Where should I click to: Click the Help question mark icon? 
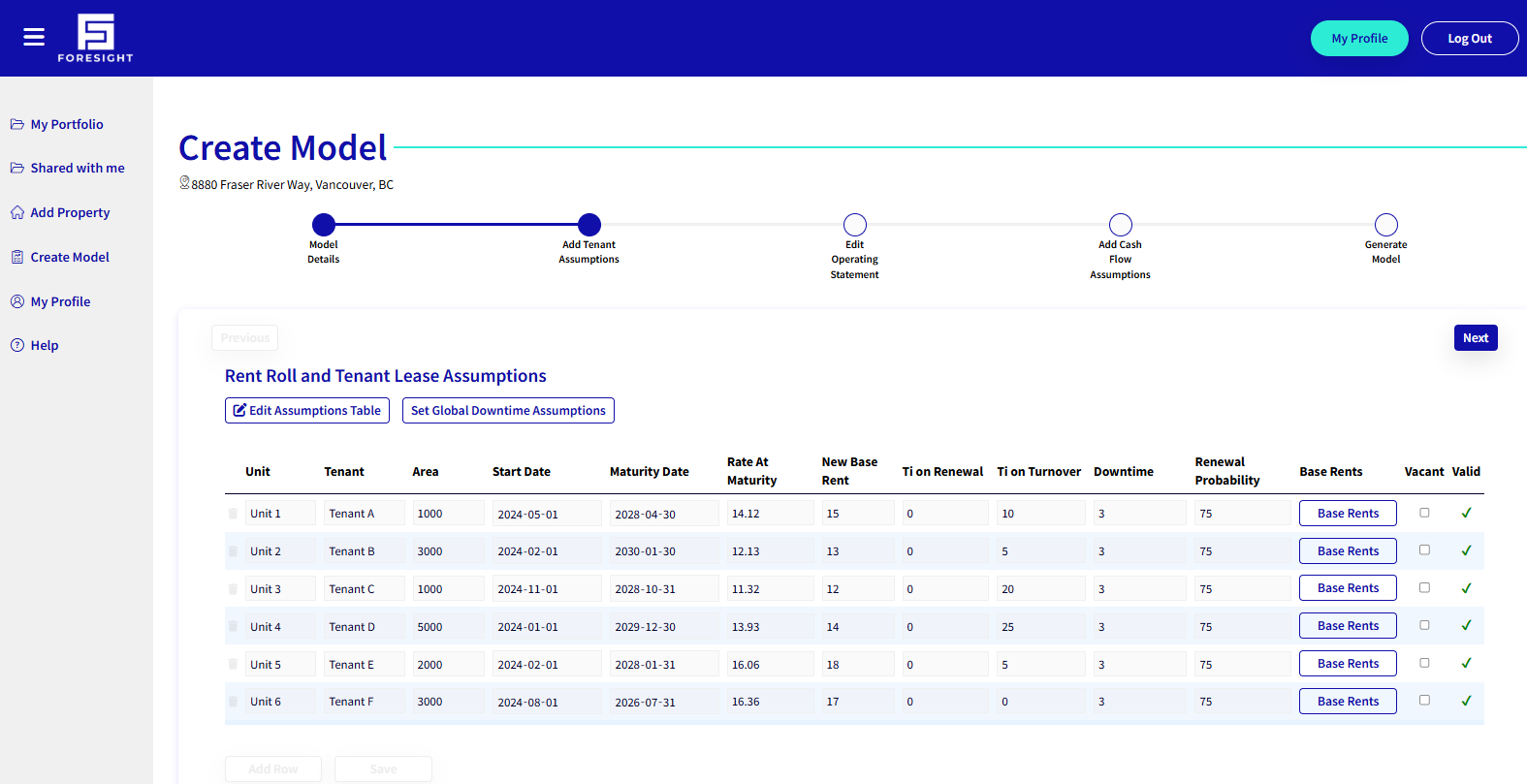click(x=17, y=345)
